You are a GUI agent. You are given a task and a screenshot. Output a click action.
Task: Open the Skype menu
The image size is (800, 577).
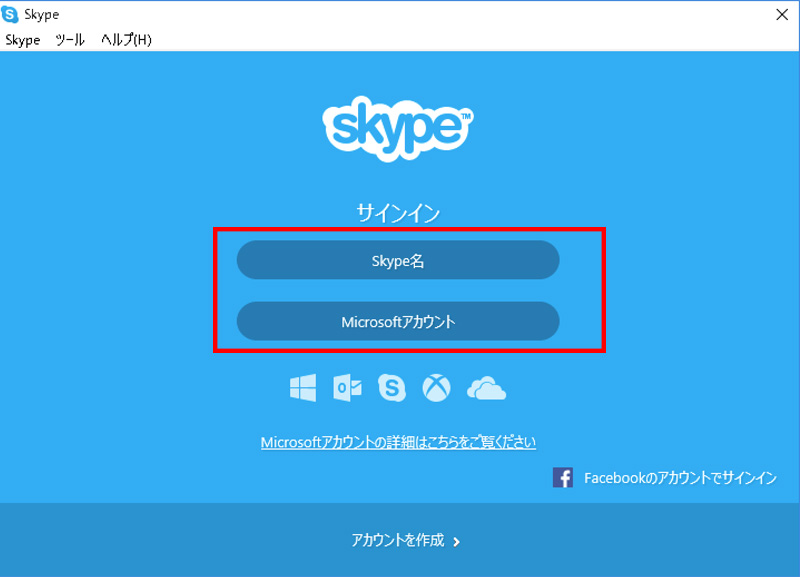click(x=20, y=40)
